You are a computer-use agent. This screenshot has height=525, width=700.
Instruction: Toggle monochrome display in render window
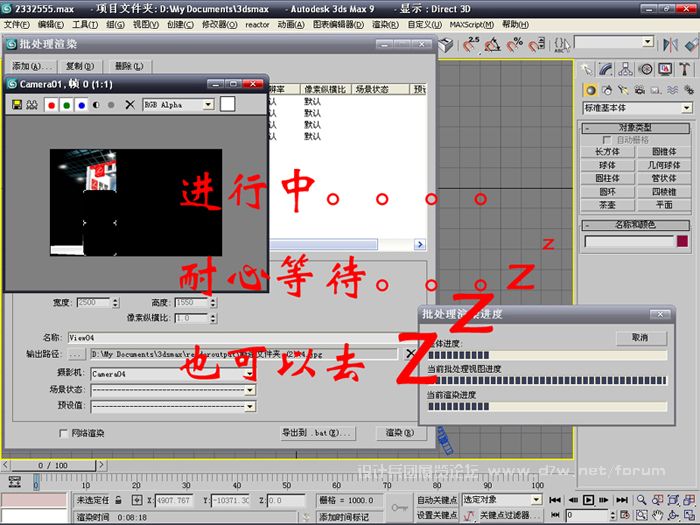[111, 105]
